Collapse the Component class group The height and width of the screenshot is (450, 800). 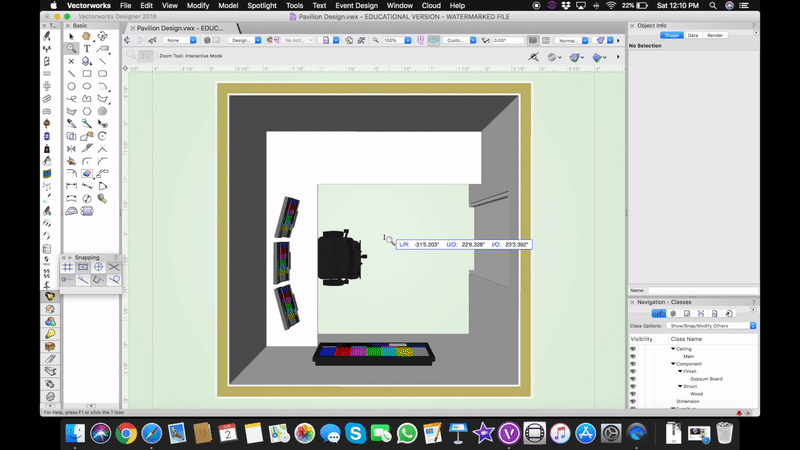[673, 364]
